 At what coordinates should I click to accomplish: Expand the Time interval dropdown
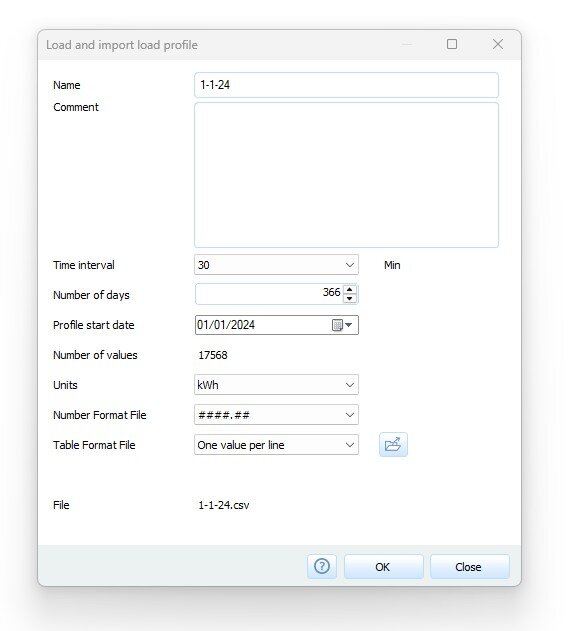pyautogui.click(x=350, y=265)
